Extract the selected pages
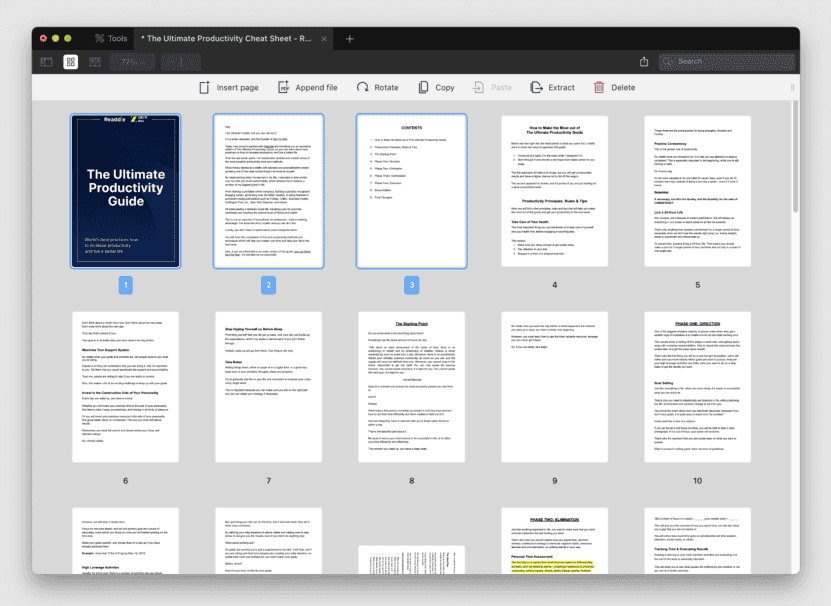Image resolution: width=831 pixels, height=606 pixels. [x=552, y=87]
